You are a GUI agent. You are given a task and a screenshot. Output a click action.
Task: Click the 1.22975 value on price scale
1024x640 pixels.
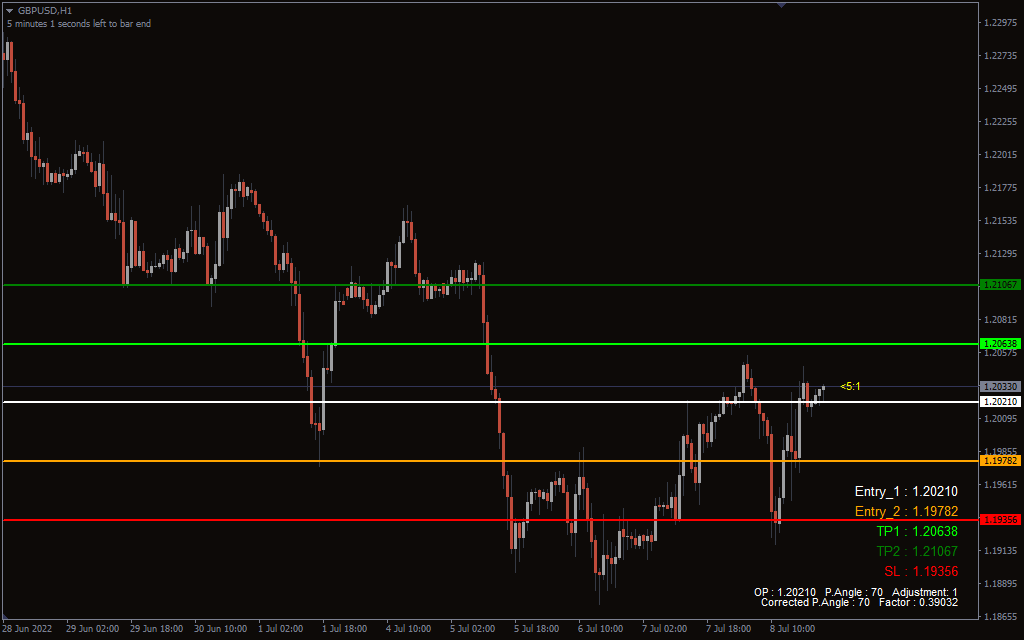[1000, 23]
